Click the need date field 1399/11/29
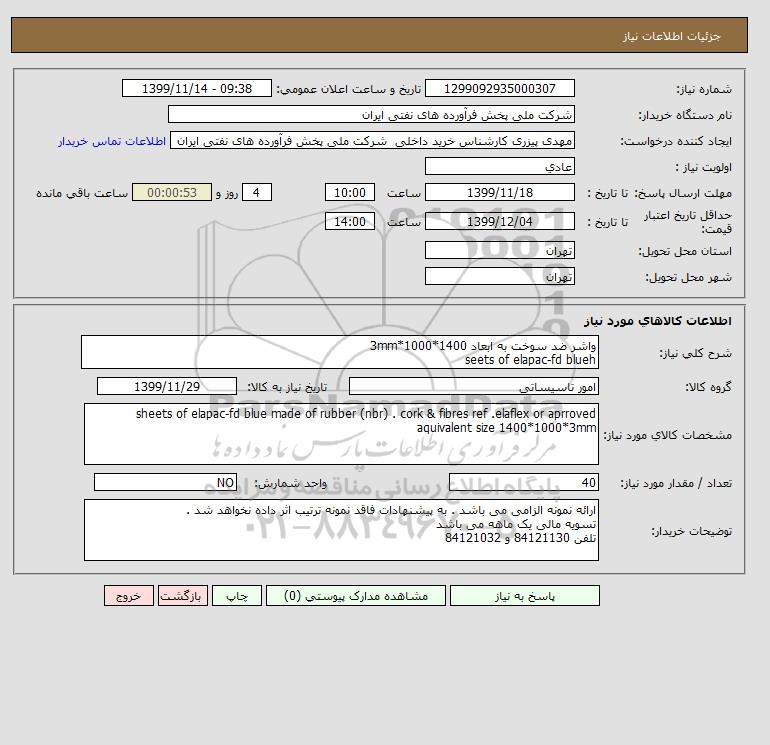 click(x=167, y=386)
